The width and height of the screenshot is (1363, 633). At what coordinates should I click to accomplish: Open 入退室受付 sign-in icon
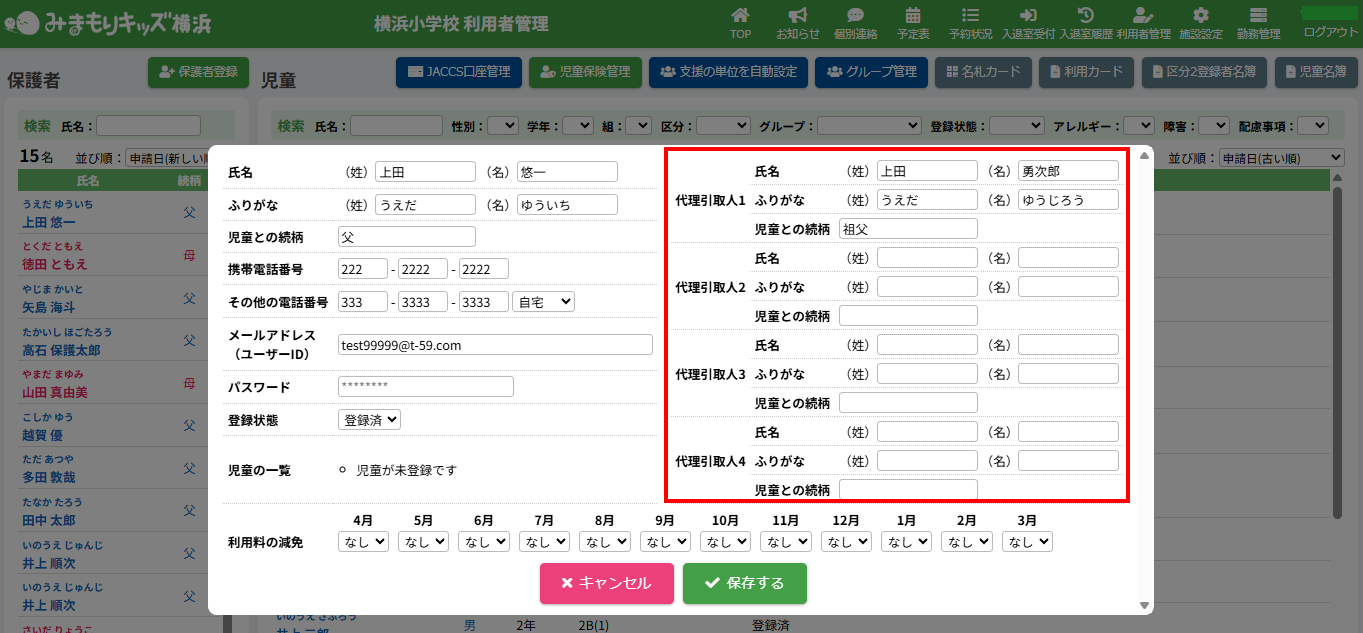[1028, 17]
